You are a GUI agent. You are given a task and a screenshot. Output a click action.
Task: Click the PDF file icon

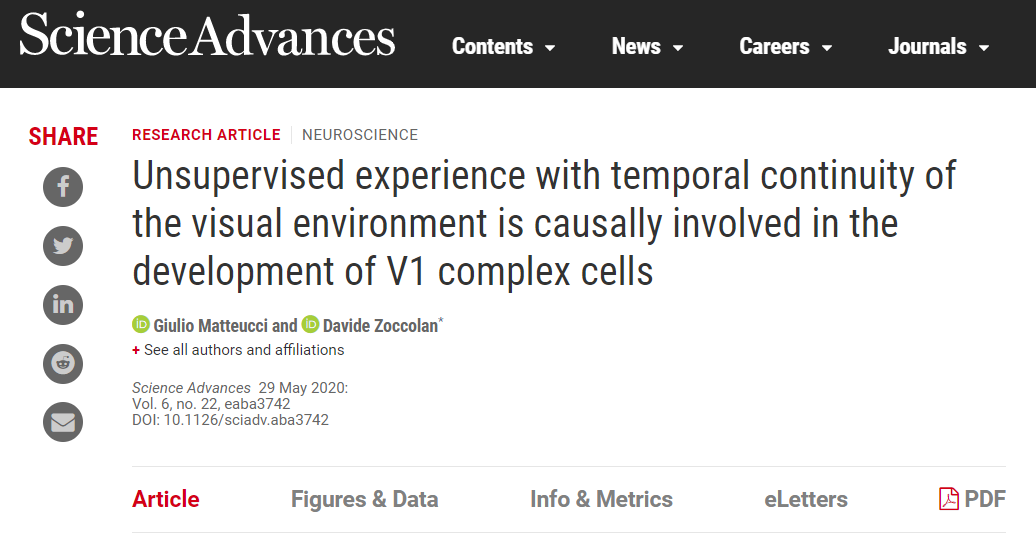coord(948,499)
